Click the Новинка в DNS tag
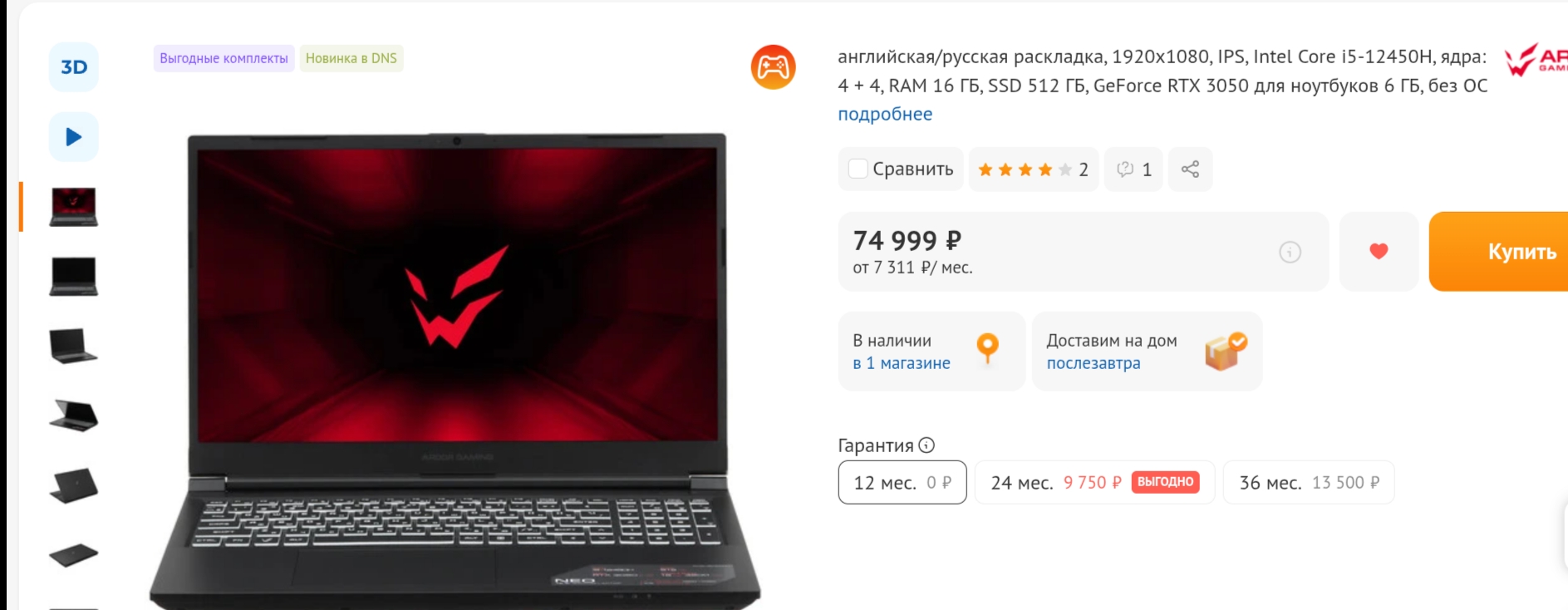The image size is (1568, 610). pyautogui.click(x=351, y=58)
